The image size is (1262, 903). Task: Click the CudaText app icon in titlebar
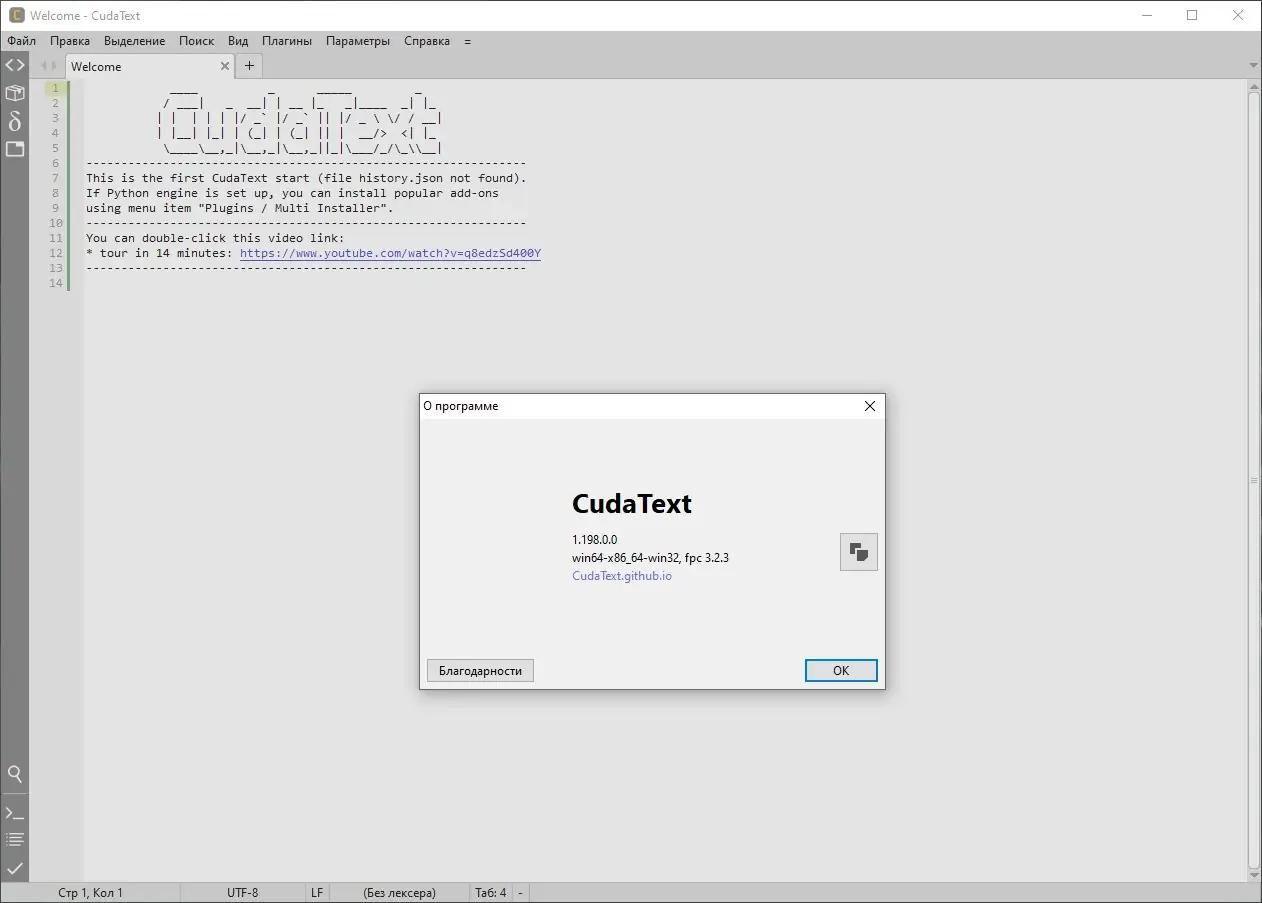click(x=16, y=15)
